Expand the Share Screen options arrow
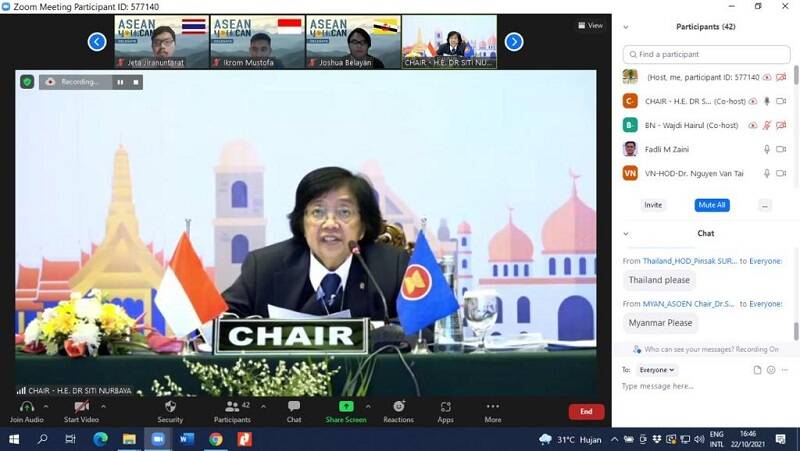Image resolution: width=800 pixels, height=451 pixels. [368, 406]
